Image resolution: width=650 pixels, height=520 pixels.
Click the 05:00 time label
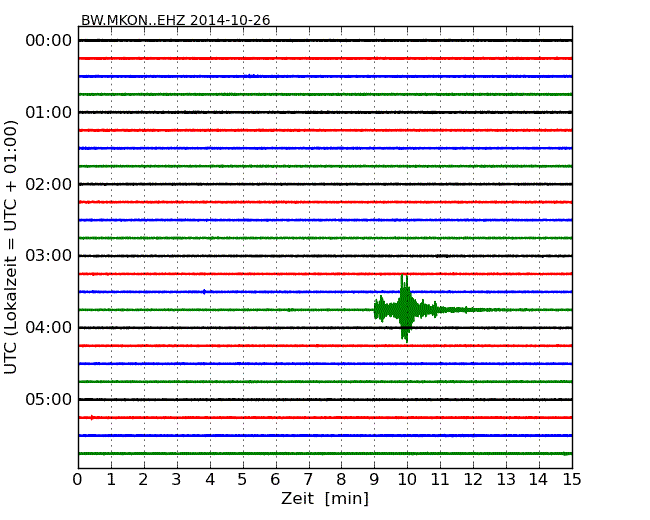[x=49, y=399]
